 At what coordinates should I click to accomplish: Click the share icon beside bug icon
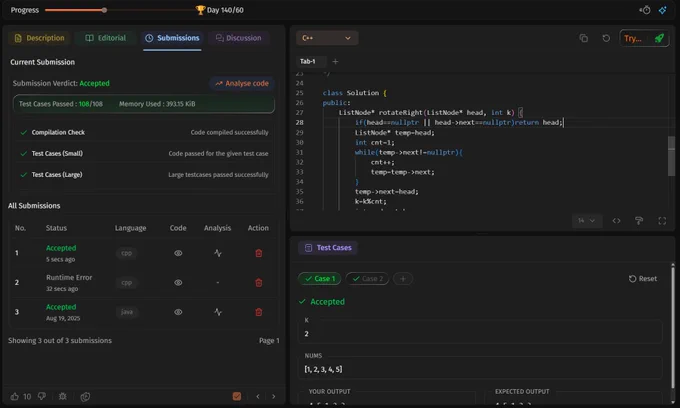tap(85, 396)
